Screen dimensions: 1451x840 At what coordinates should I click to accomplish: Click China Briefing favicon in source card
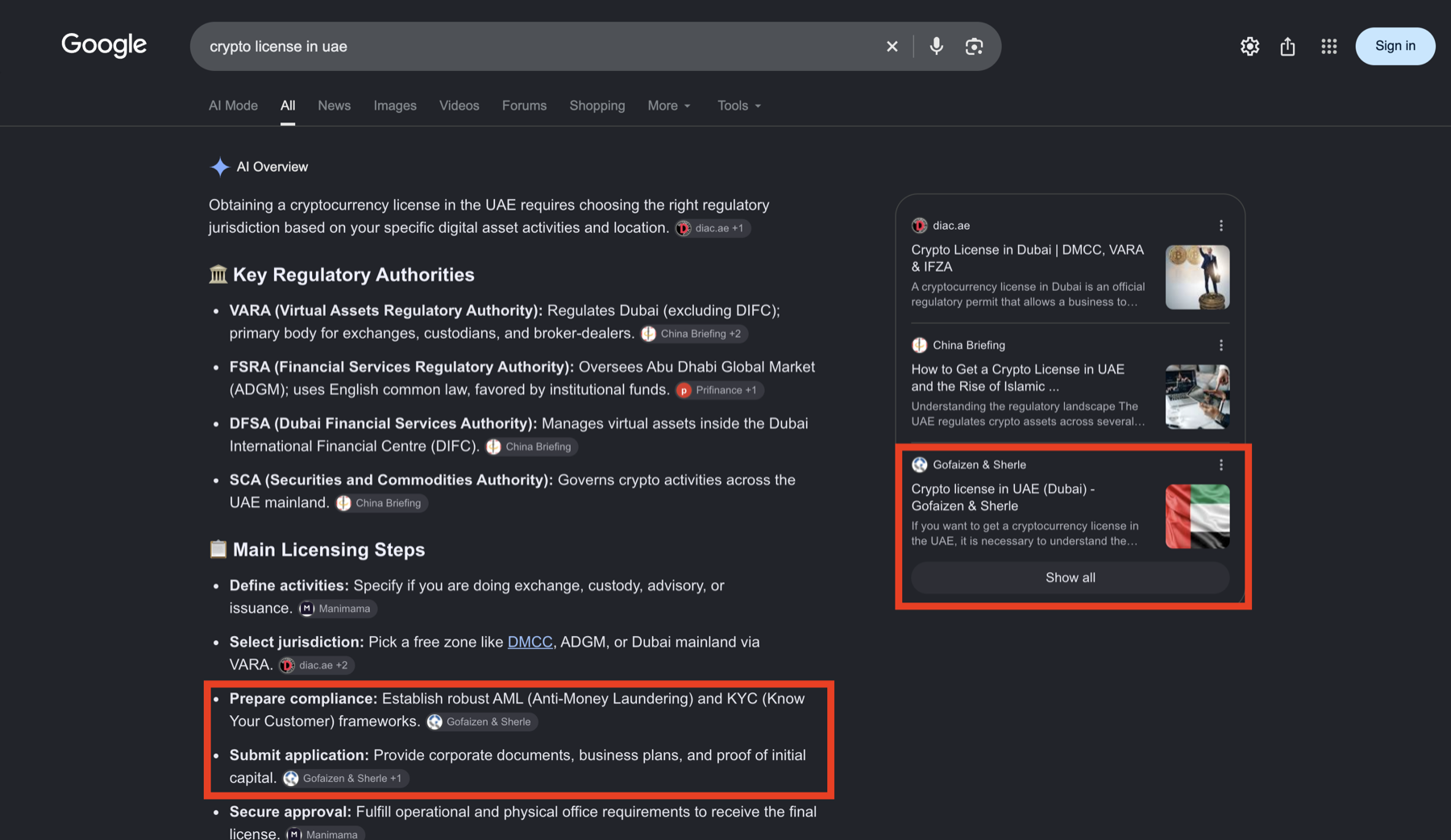click(920, 345)
